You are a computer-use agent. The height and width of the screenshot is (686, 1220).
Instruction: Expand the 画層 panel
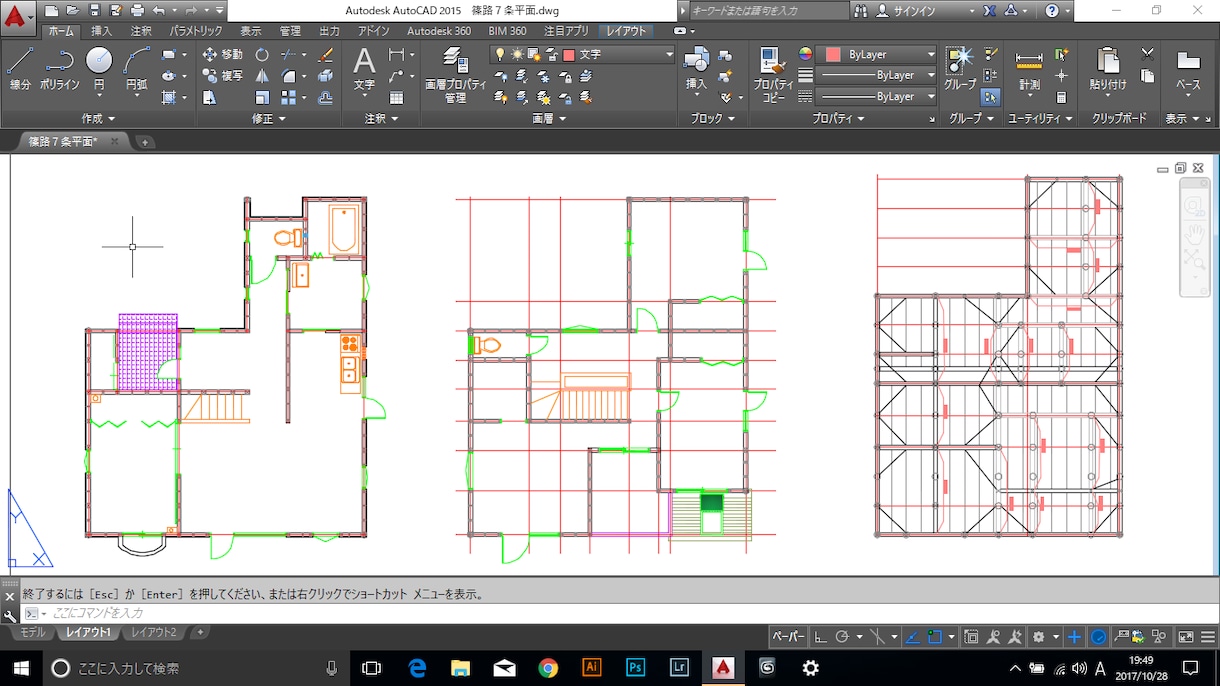549,119
